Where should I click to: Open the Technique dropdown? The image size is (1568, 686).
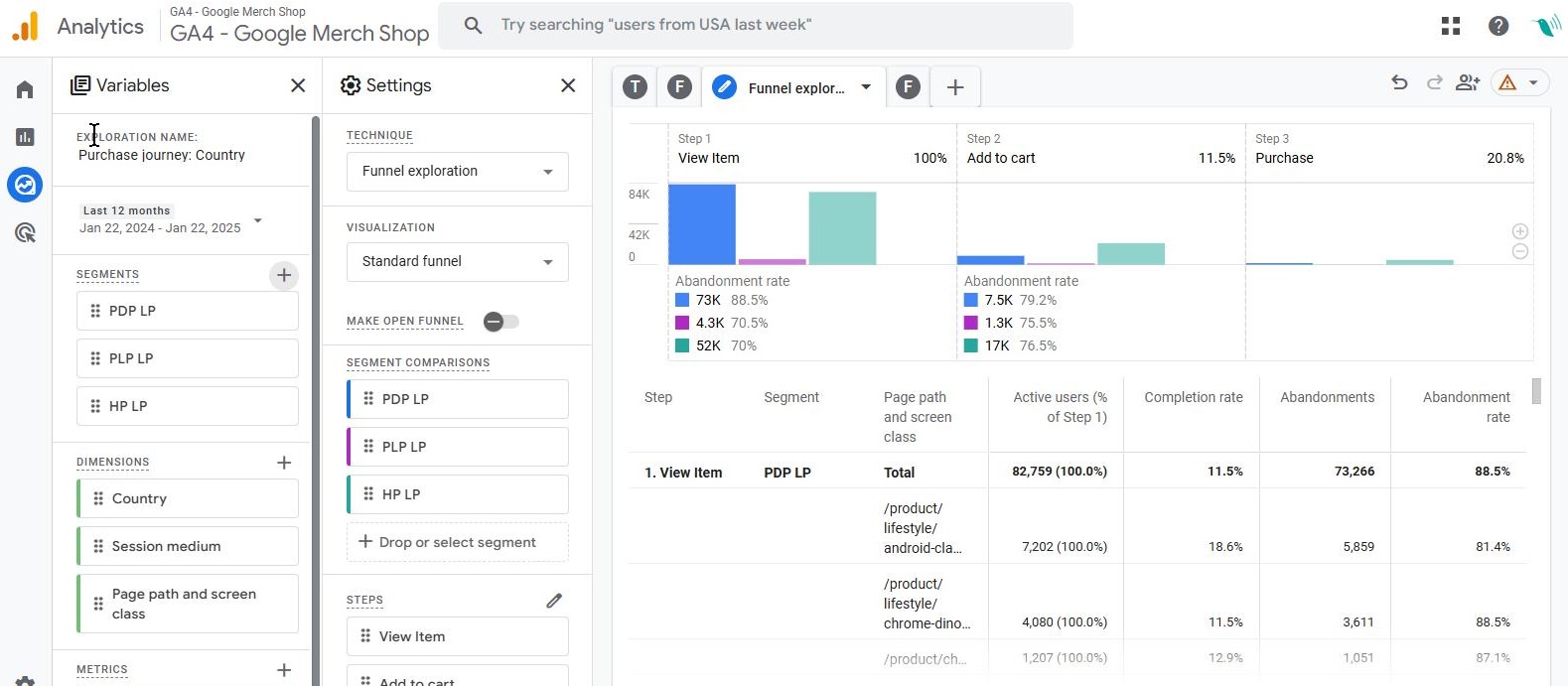458,172
